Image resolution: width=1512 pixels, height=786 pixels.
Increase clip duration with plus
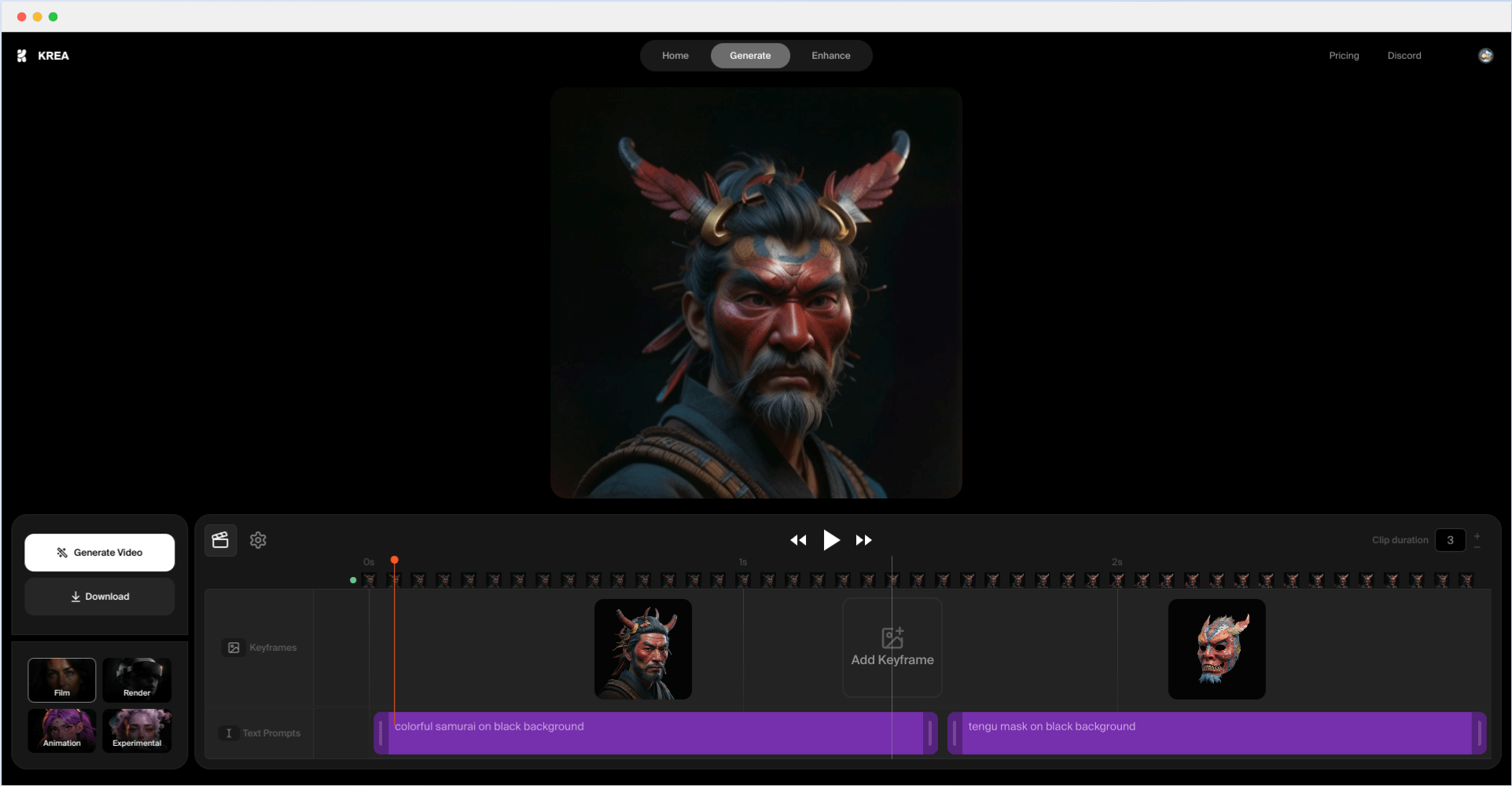[1477, 535]
